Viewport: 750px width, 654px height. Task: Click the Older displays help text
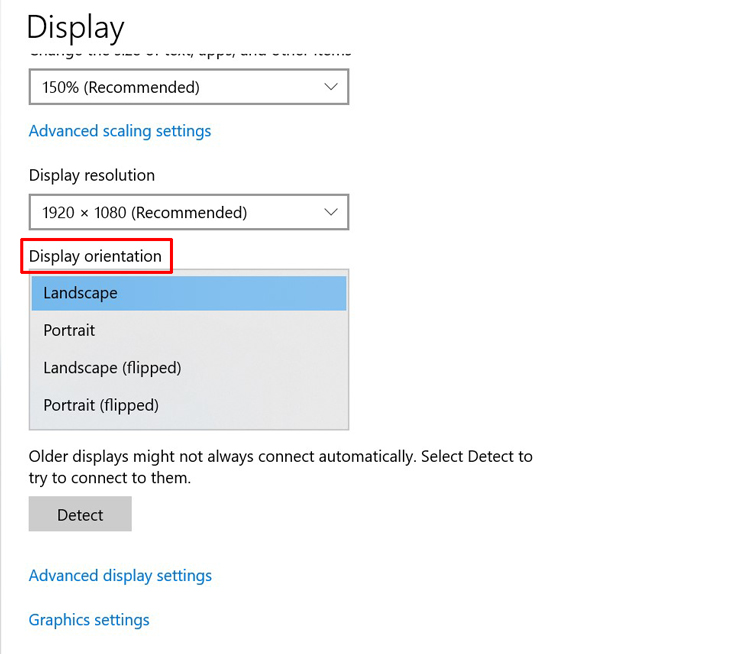click(280, 467)
